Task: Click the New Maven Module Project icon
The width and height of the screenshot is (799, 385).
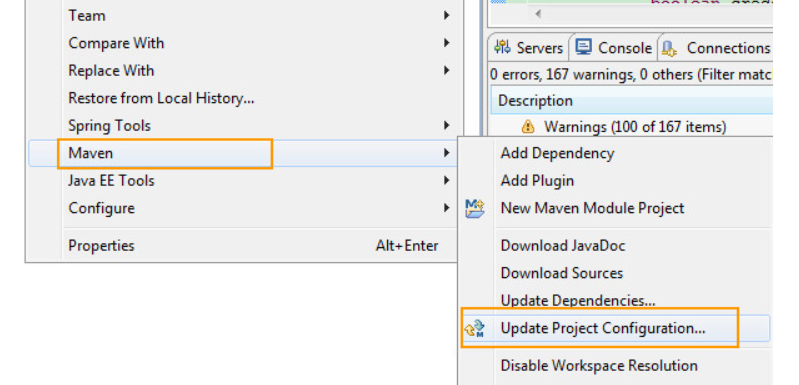Action: coord(475,209)
